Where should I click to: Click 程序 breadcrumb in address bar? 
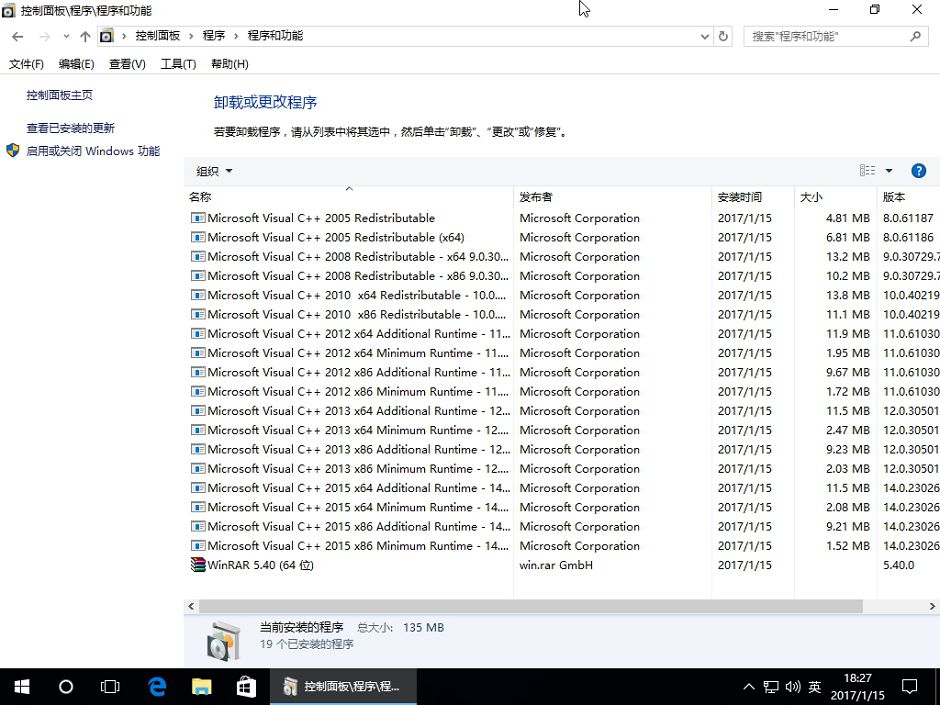[x=213, y=36]
